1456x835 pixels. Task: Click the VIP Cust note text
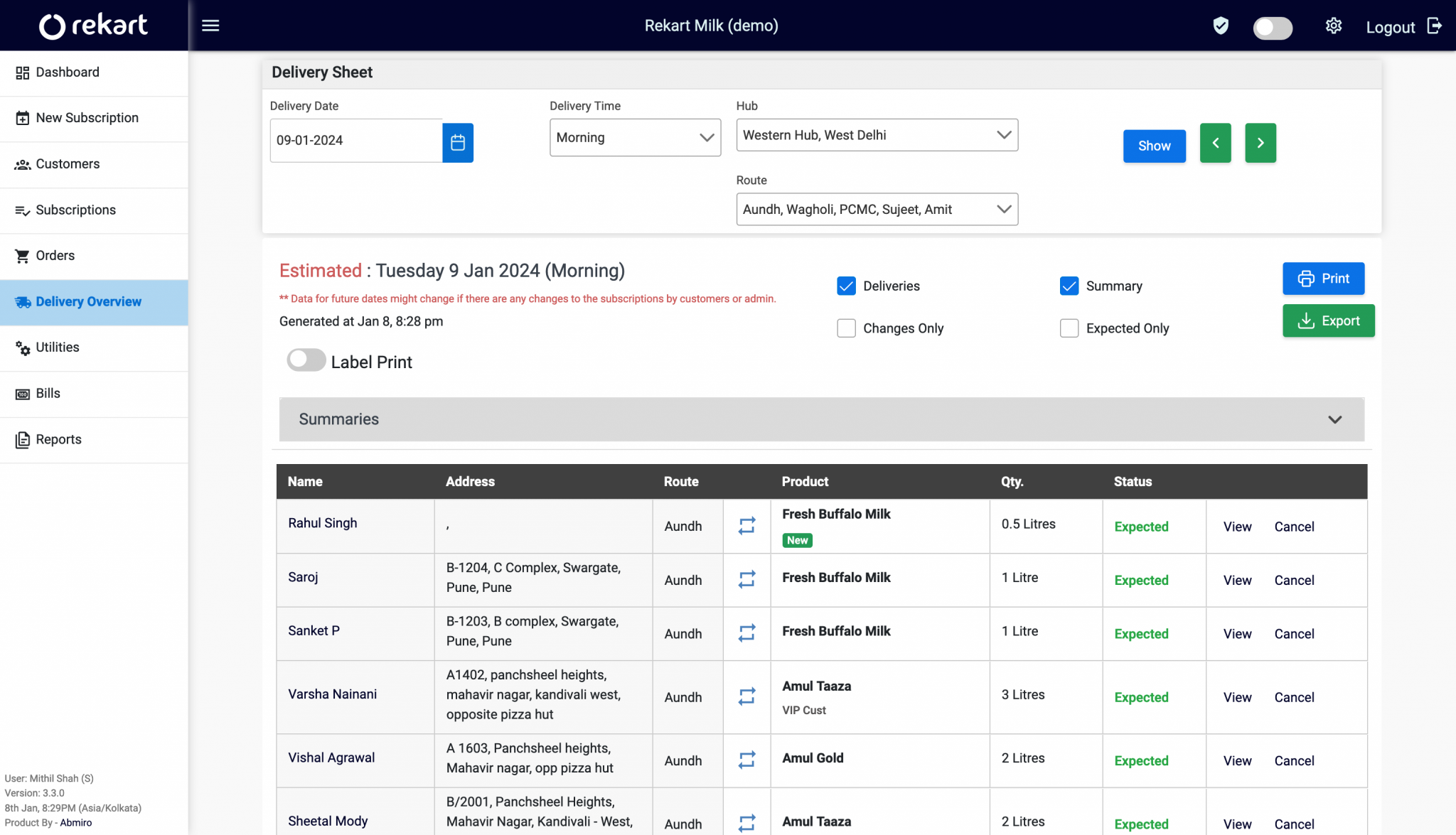click(804, 710)
